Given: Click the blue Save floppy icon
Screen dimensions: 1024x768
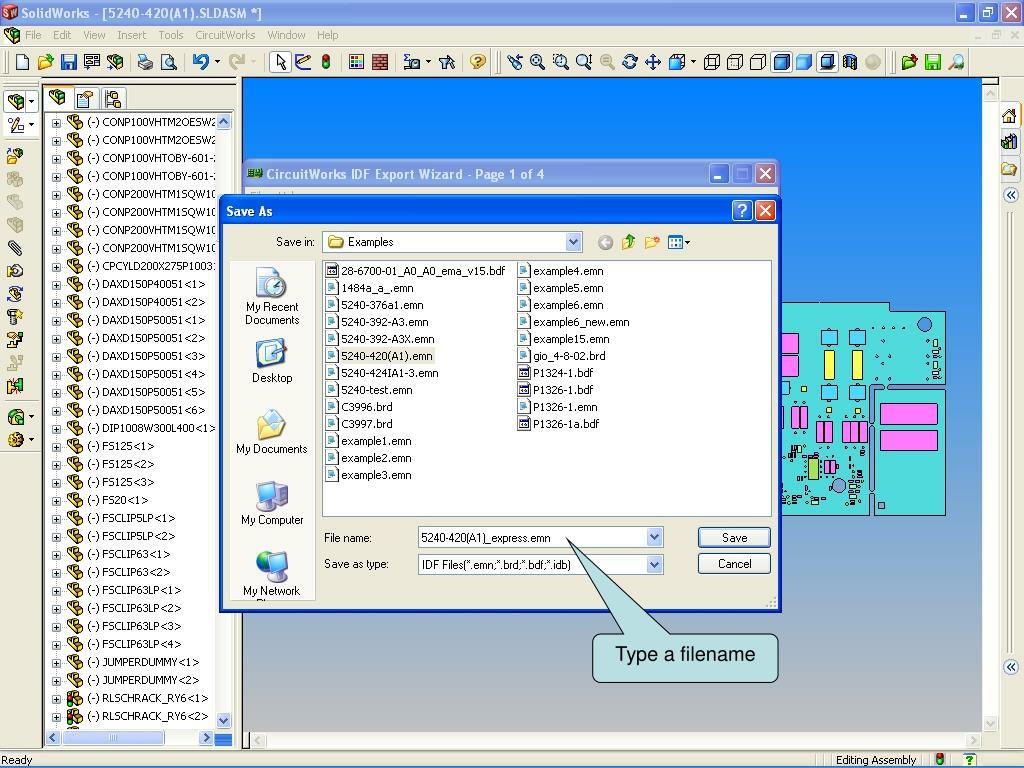Looking at the screenshot, I should point(69,62).
